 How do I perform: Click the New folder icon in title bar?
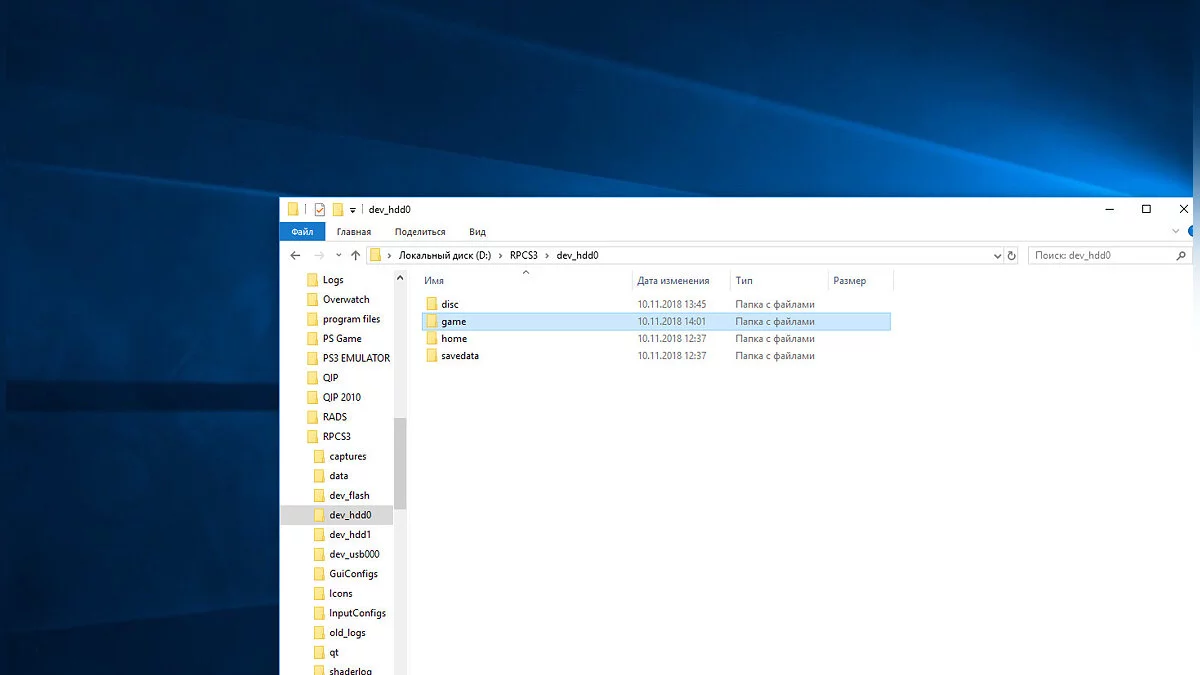coord(338,210)
